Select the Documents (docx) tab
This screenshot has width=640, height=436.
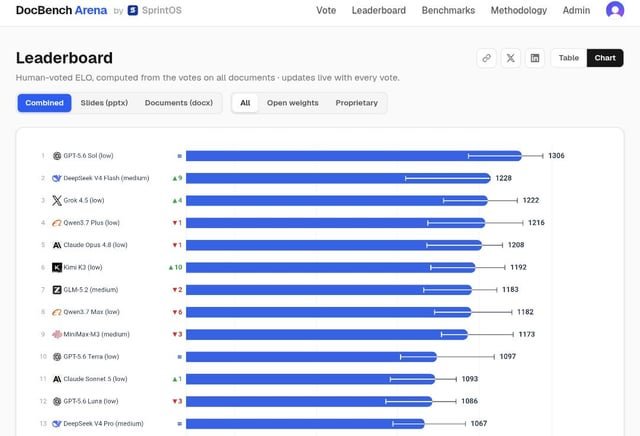point(179,103)
